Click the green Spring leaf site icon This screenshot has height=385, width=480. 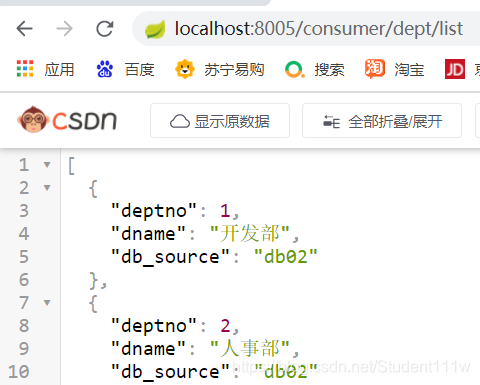pyautogui.click(x=155, y=29)
